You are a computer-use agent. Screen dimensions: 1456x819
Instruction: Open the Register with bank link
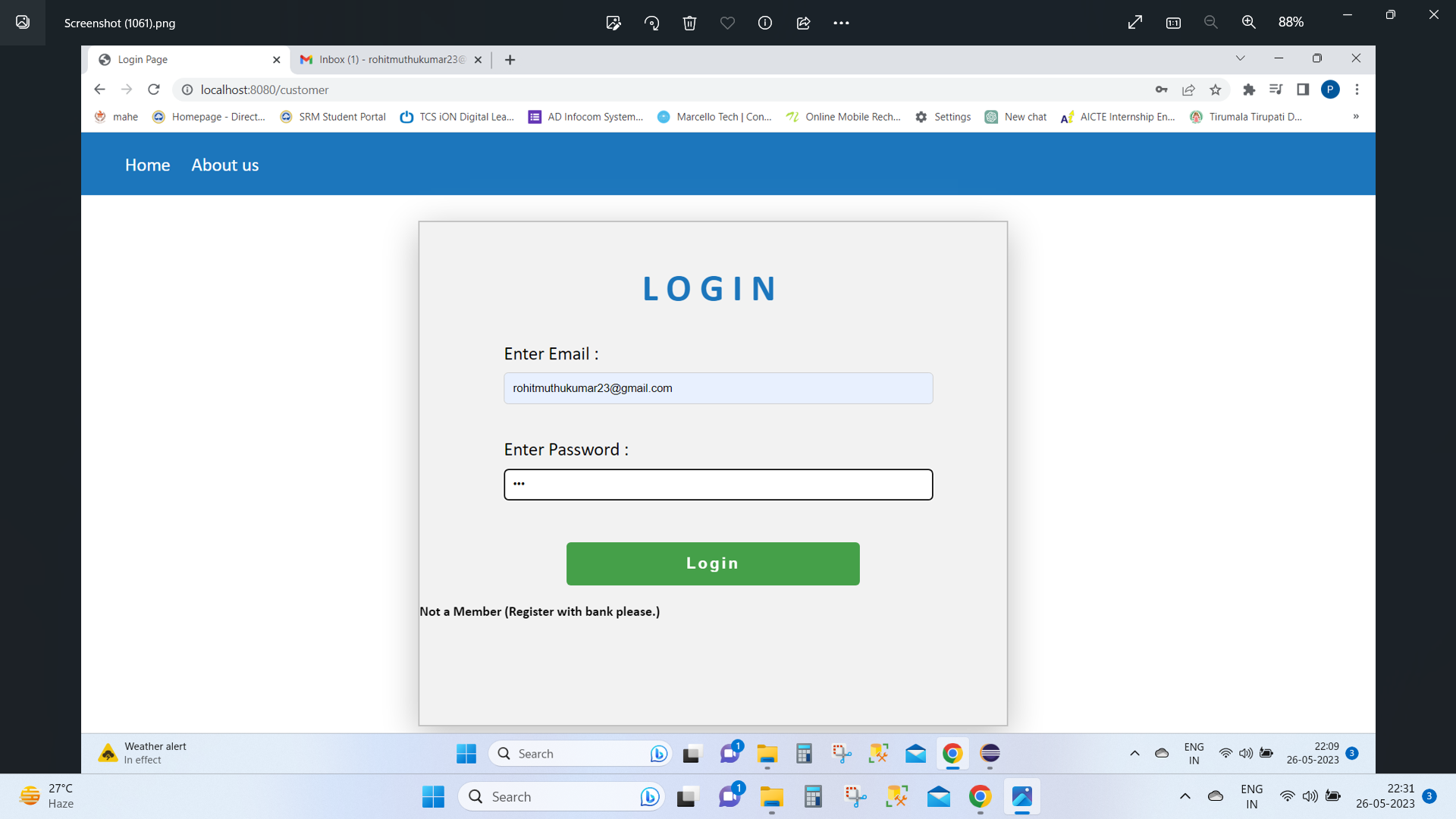pos(539,611)
